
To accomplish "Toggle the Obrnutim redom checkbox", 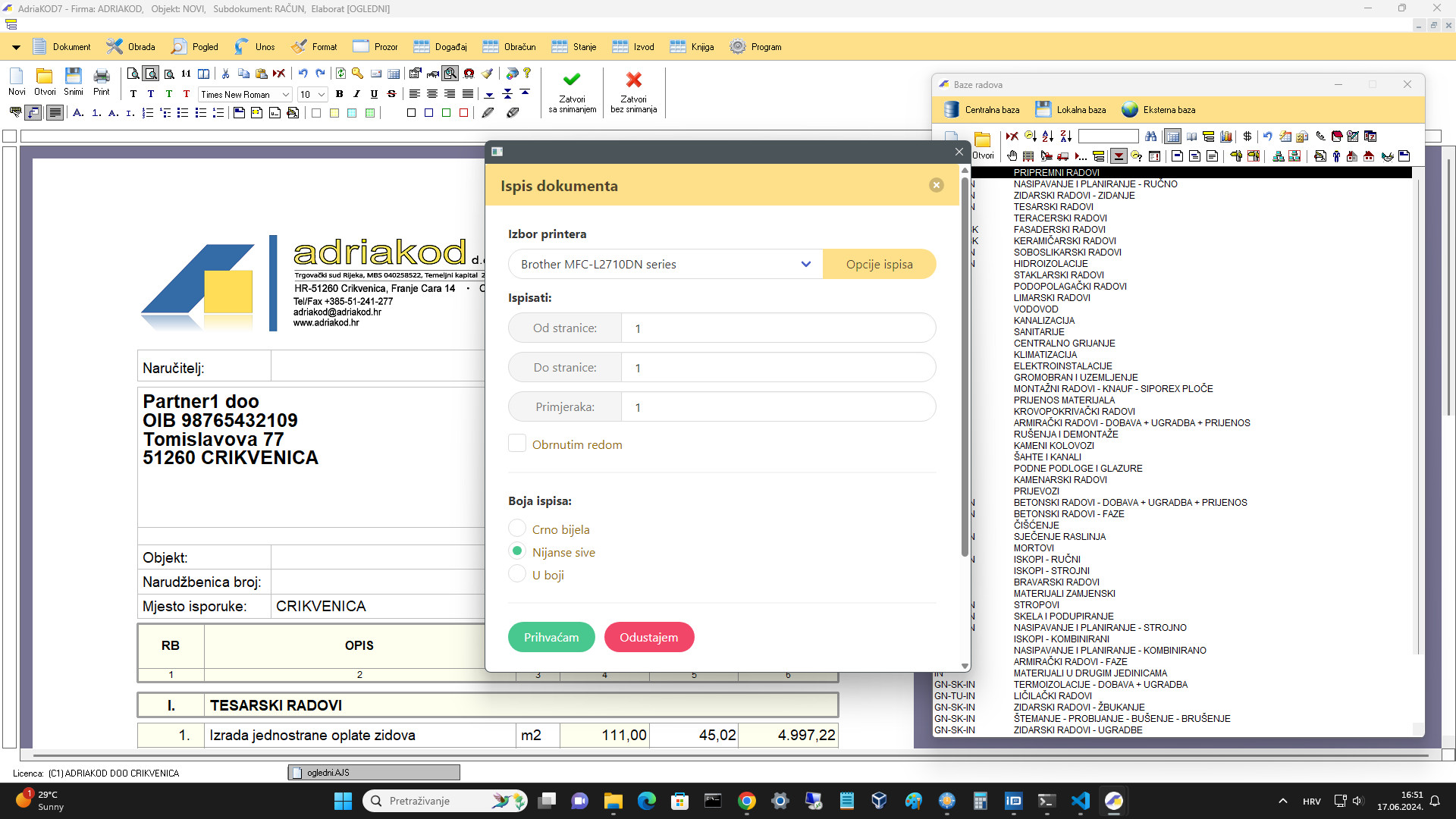I will (x=517, y=444).
